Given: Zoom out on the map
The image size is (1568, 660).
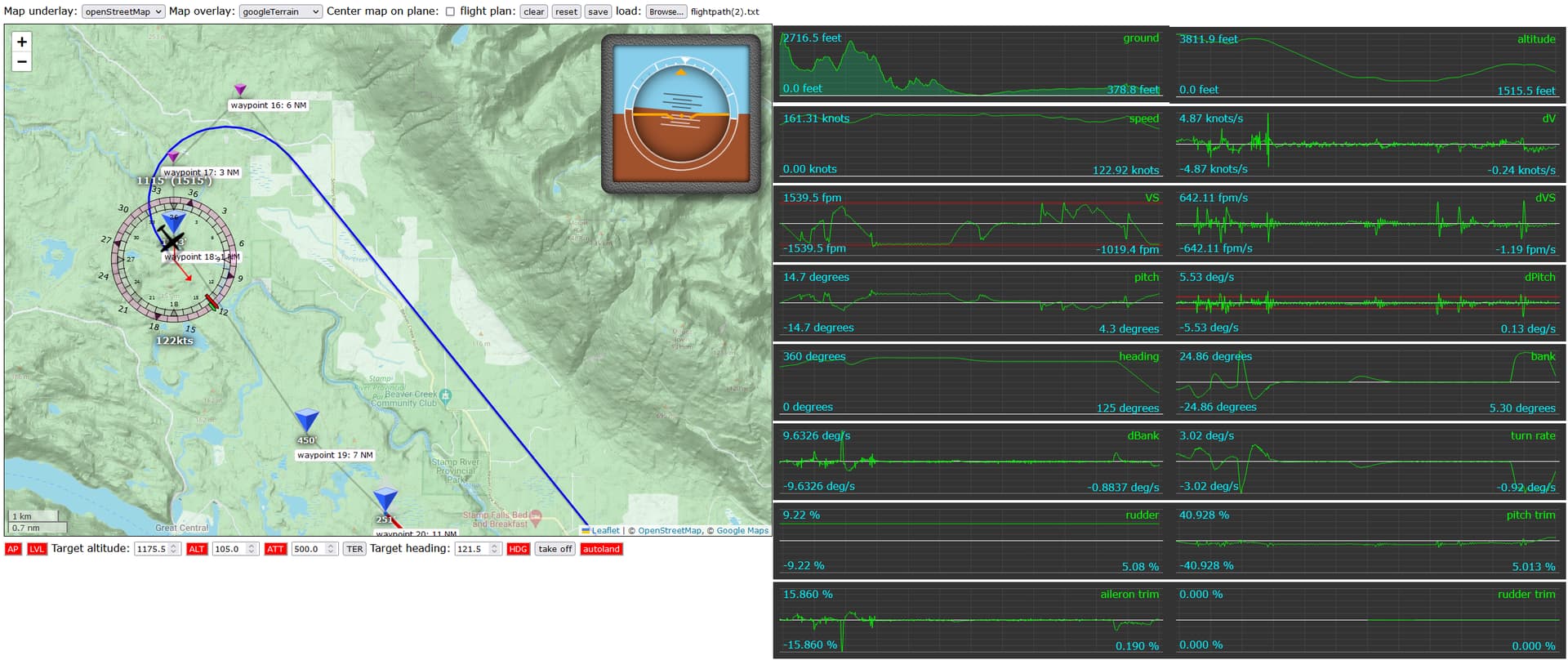Looking at the screenshot, I should [22, 62].
